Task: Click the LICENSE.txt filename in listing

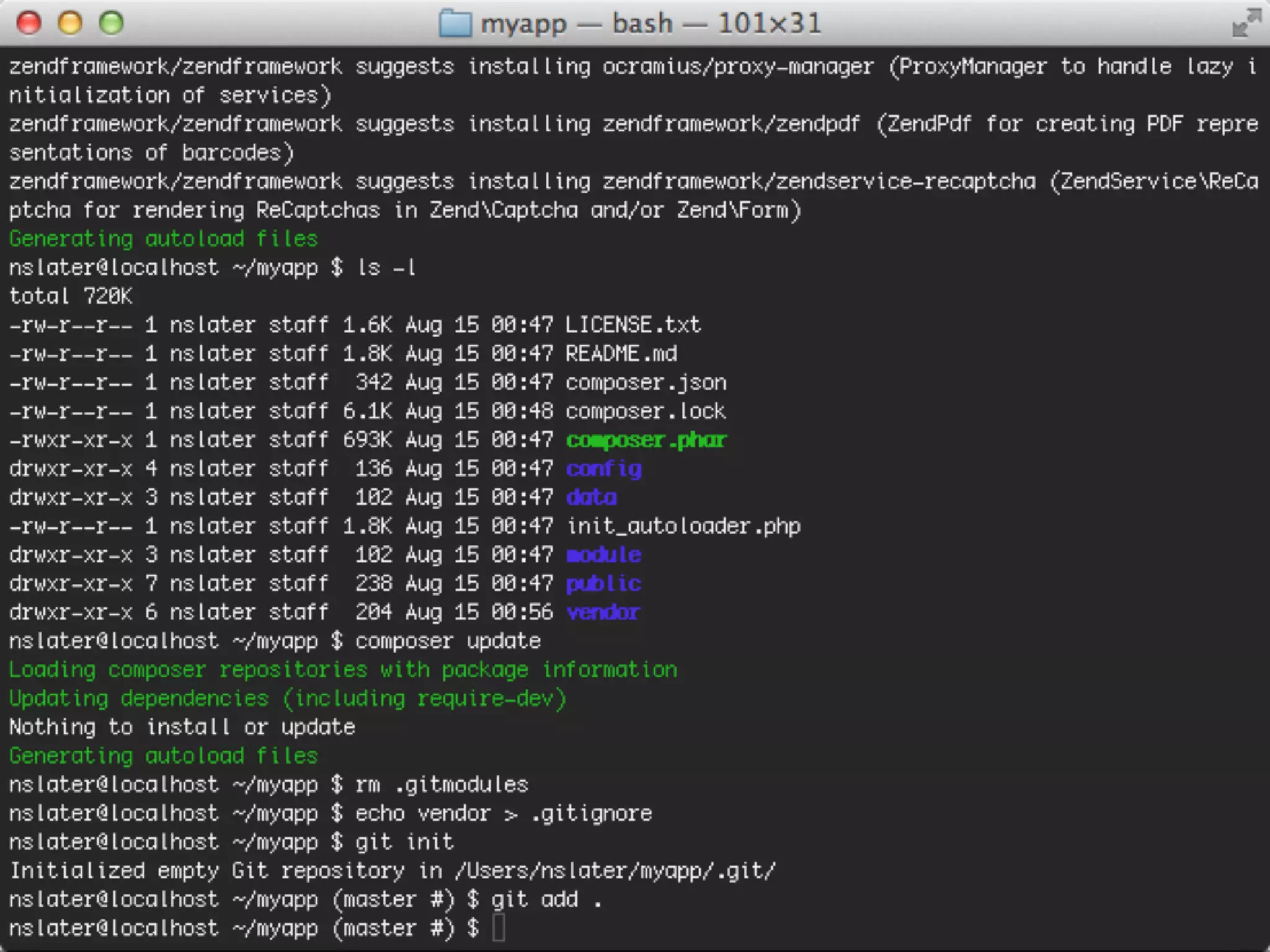Action: (x=633, y=325)
